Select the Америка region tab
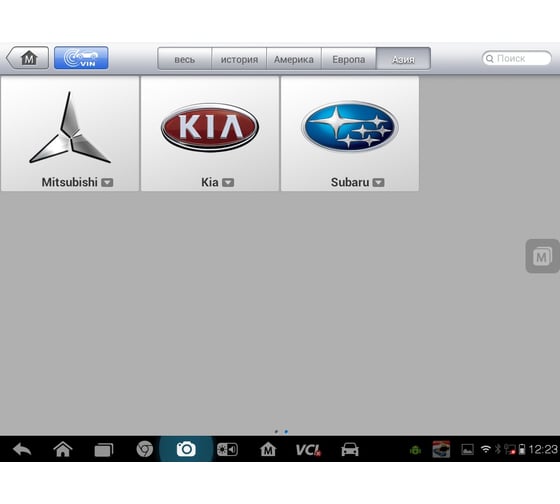 (x=294, y=59)
